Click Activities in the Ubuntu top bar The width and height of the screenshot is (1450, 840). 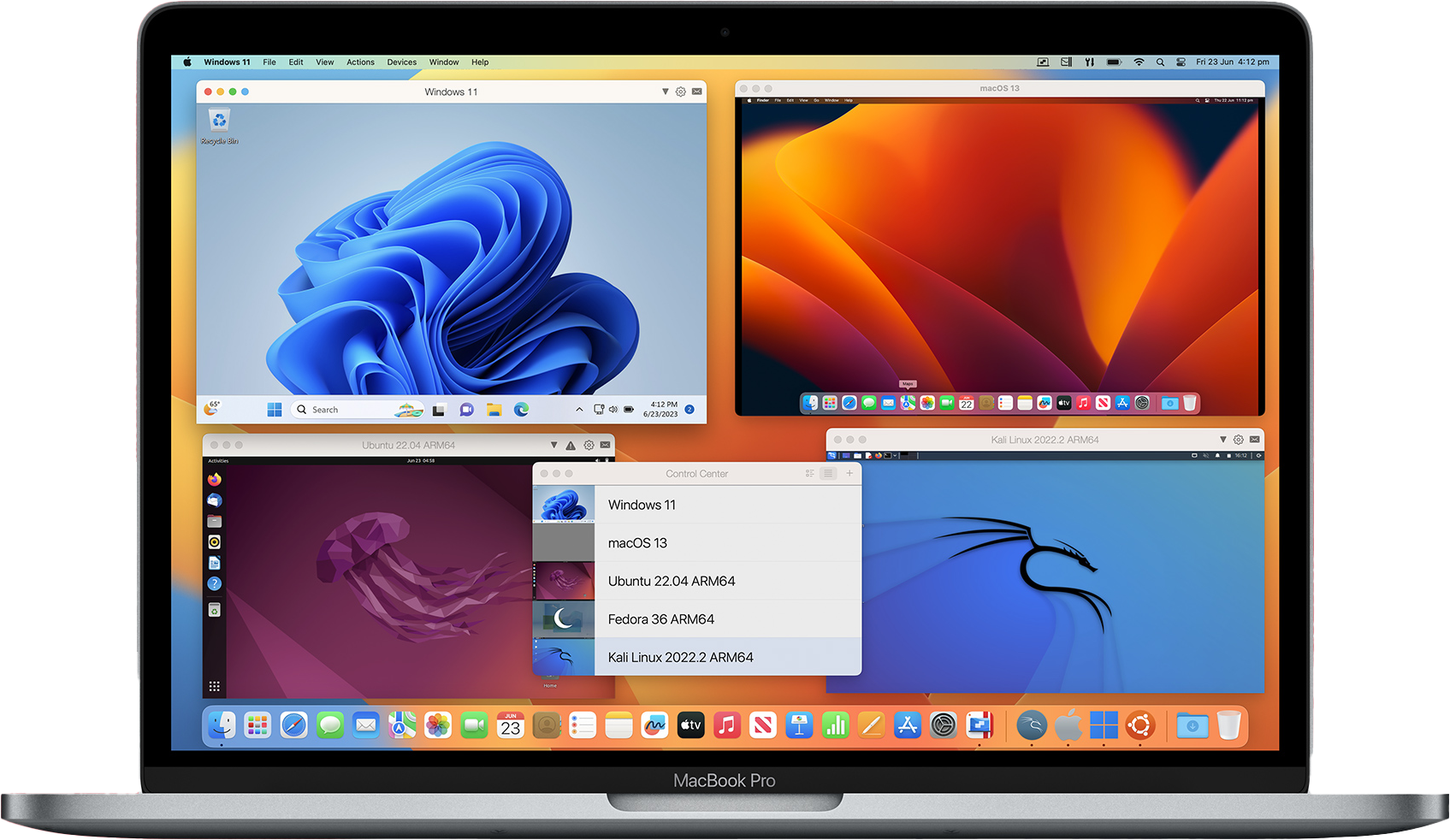(x=219, y=461)
